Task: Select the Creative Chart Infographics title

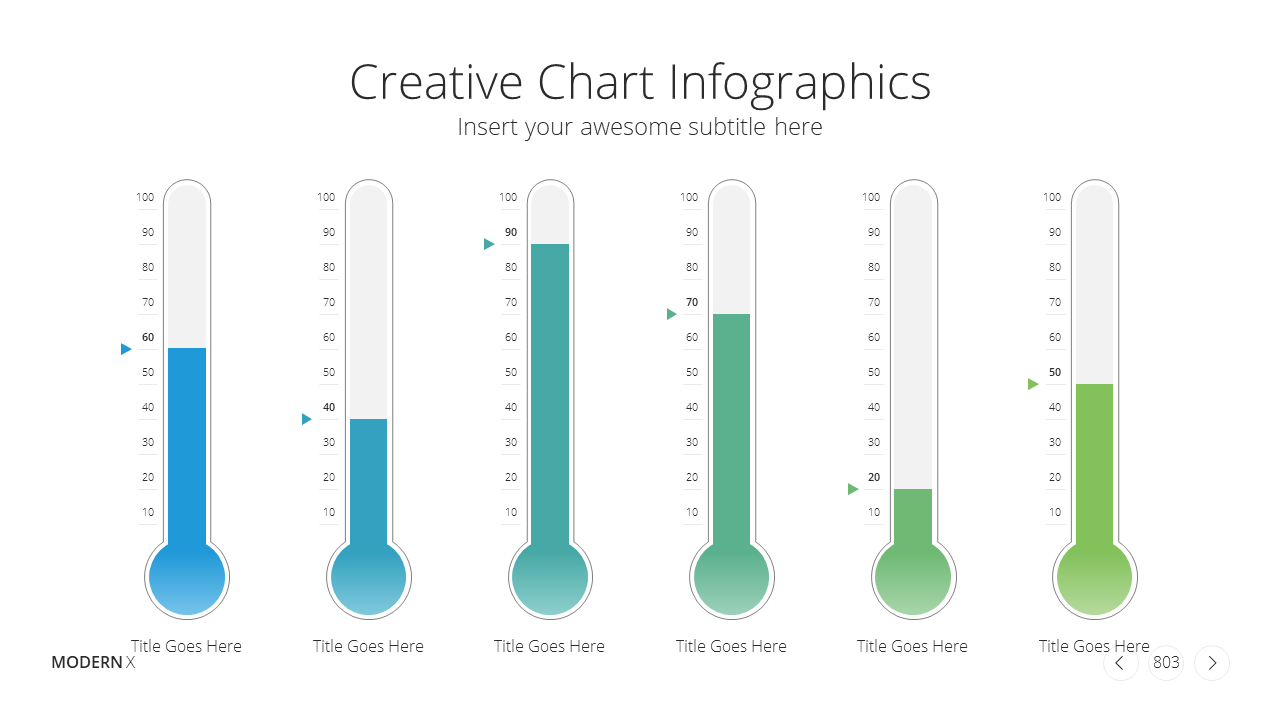Action: 640,82
